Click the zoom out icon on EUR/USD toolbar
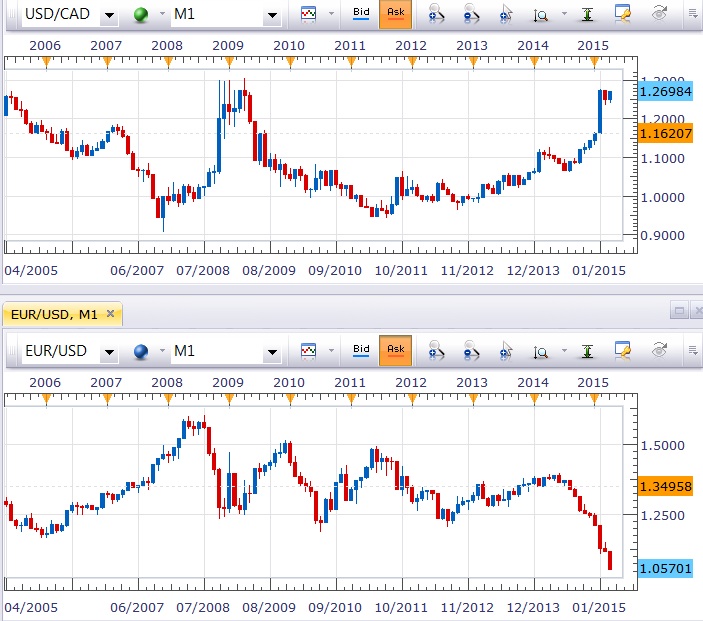This screenshot has width=703, height=621. tap(471, 350)
